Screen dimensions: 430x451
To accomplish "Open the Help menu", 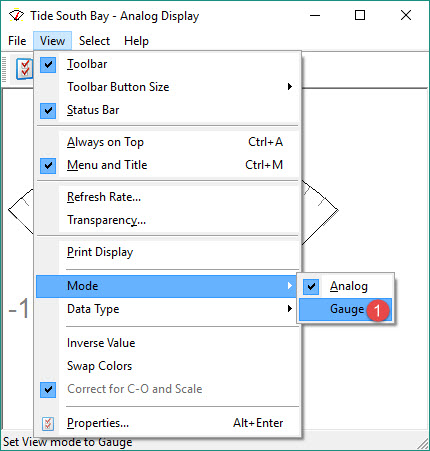I will (x=136, y=41).
